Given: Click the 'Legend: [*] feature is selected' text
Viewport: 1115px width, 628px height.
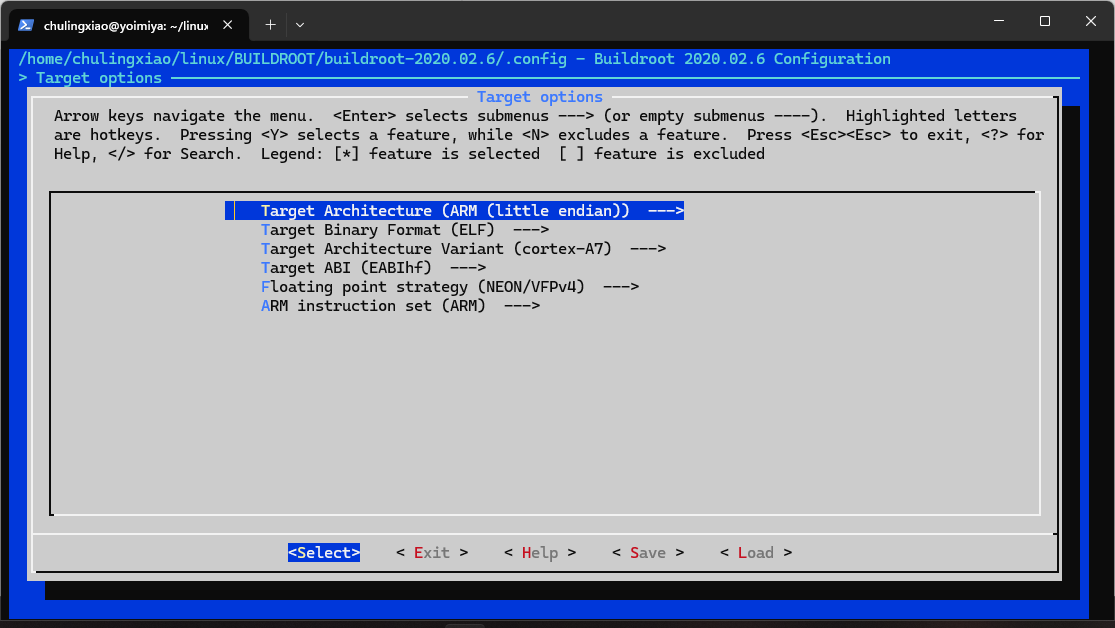Looking at the screenshot, I should tap(400, 154).
